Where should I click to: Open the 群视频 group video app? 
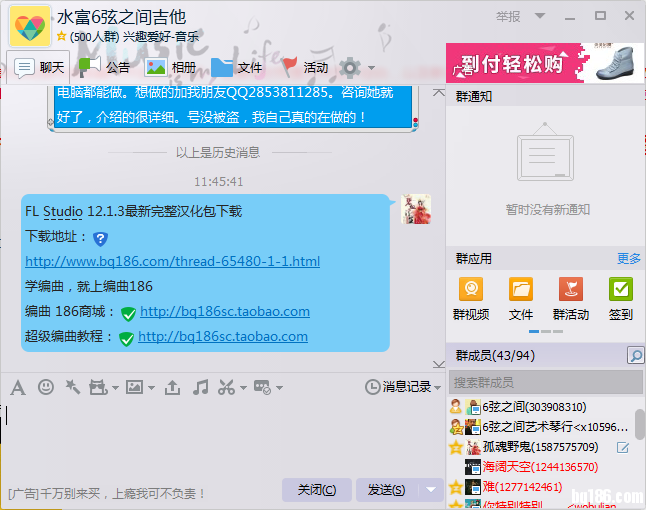471,299
